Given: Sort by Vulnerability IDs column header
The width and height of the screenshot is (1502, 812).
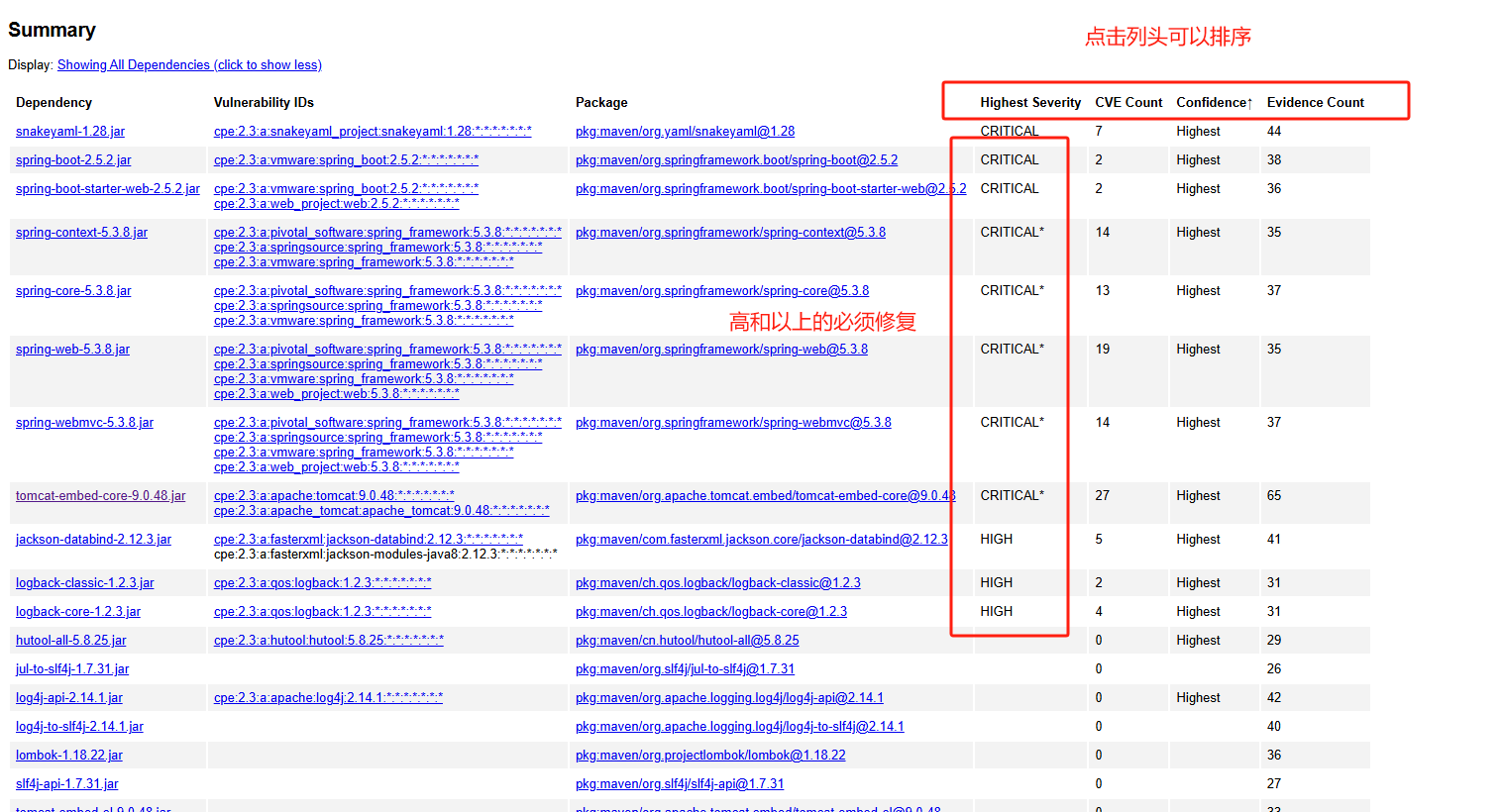Looking at the screenshot, I should (264, 103).
